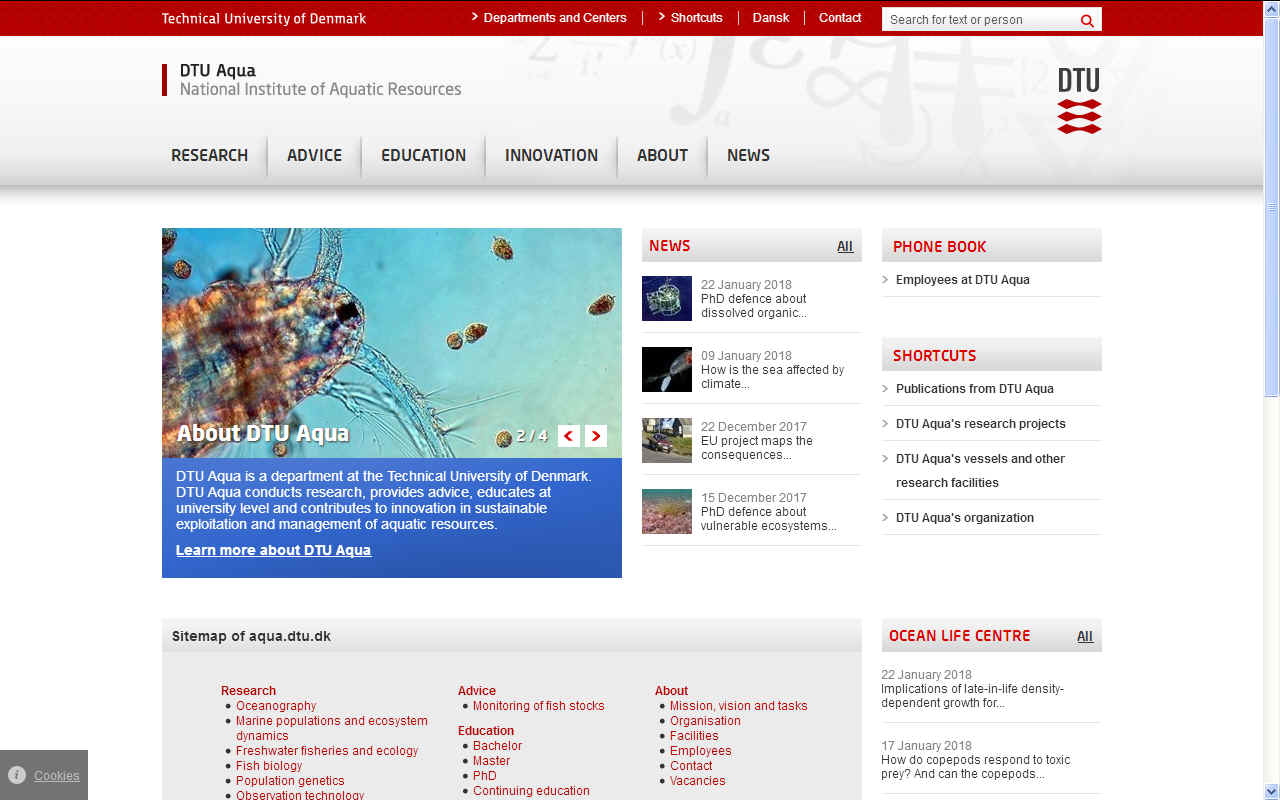Open Publications from DTU Aqua

pos(975,389)
